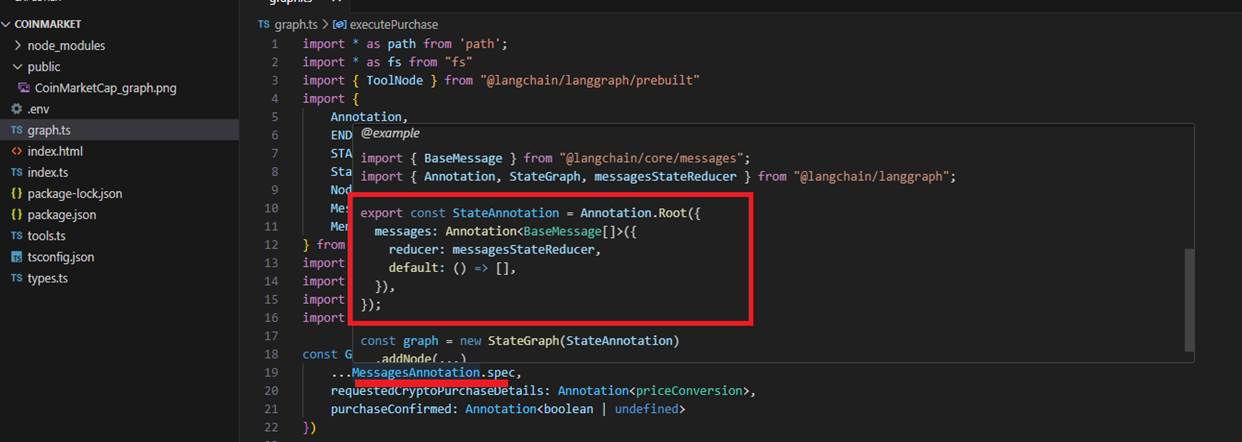
Task: Open index.ts file
Action: (x=48, y=172)
